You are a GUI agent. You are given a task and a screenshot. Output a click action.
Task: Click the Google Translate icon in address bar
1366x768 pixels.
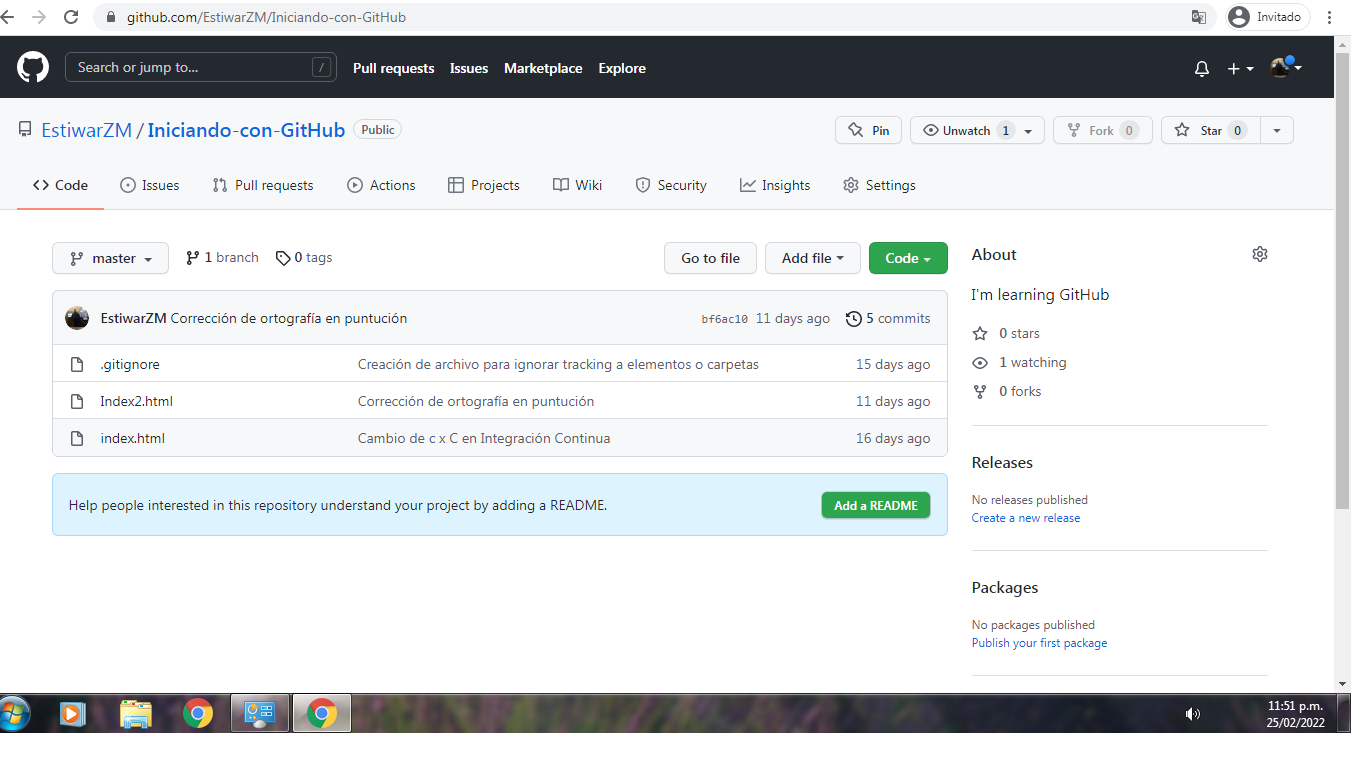[1198, 17]
